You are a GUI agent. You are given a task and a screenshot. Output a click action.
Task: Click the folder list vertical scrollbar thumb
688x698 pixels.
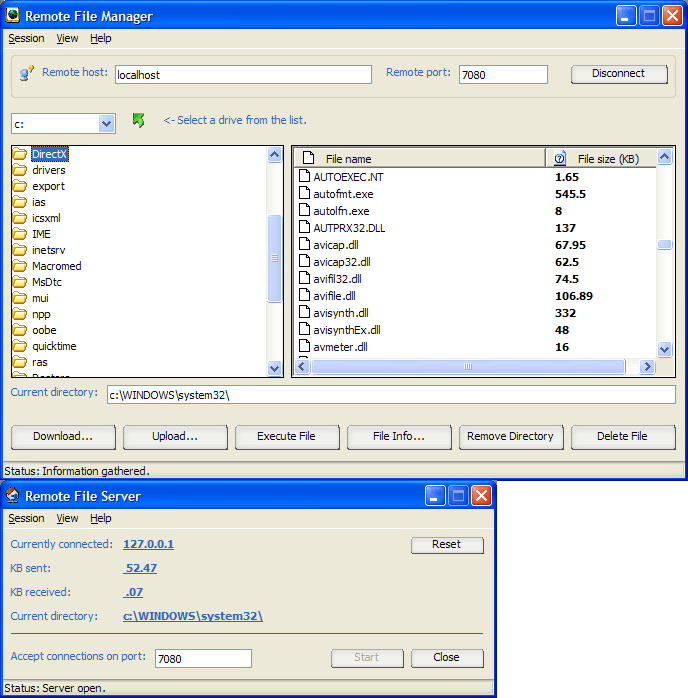point(275,258)
